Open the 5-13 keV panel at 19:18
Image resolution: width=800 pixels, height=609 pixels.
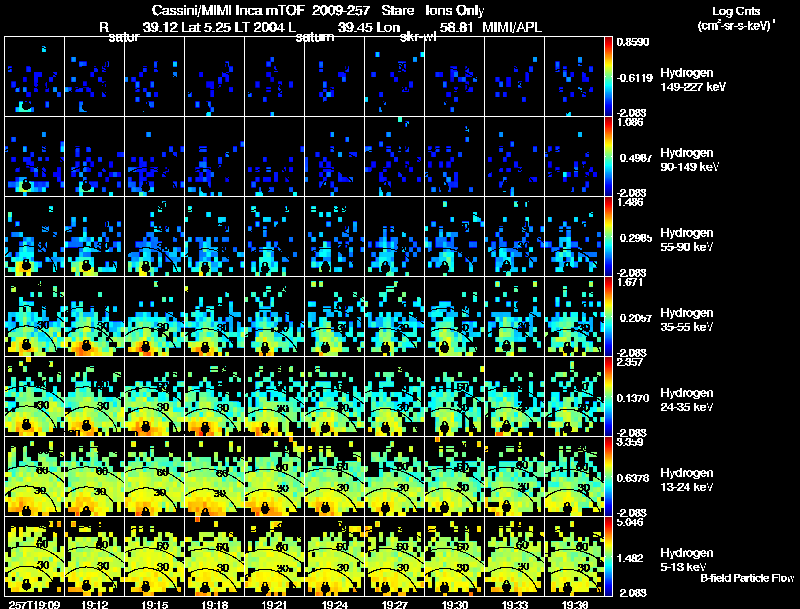pos(214,557)
